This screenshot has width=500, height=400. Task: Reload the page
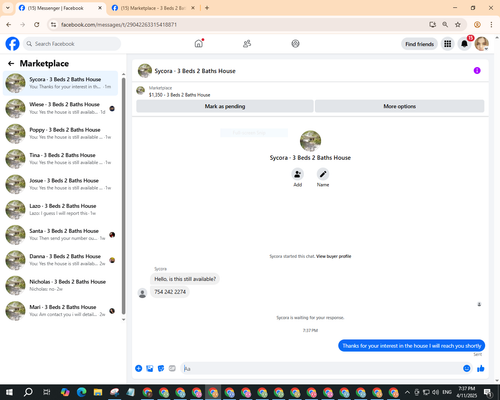(x=37, y=25)
